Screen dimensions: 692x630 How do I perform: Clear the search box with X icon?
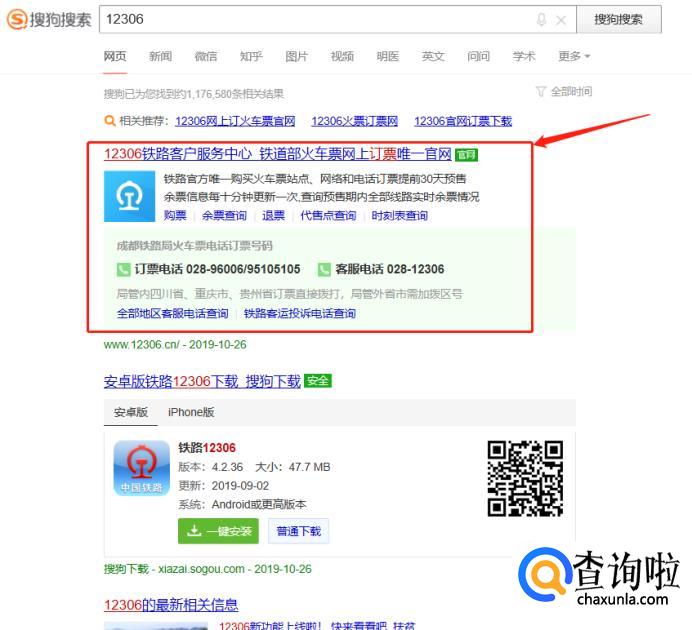click(561, 20)
